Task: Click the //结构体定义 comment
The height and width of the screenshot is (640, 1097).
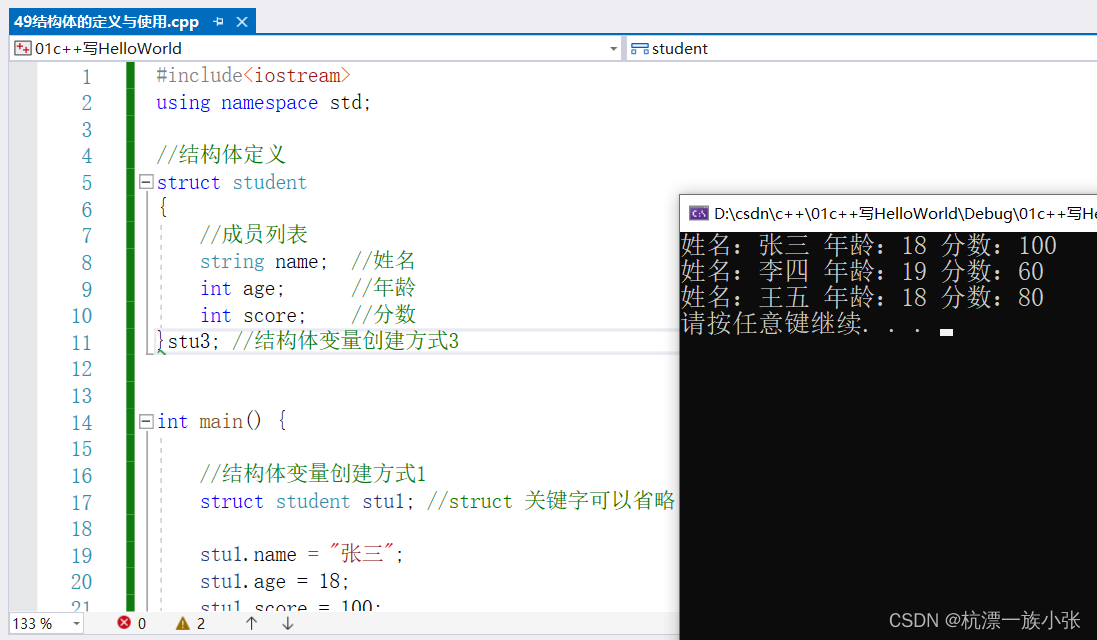Action: point(221,155)
